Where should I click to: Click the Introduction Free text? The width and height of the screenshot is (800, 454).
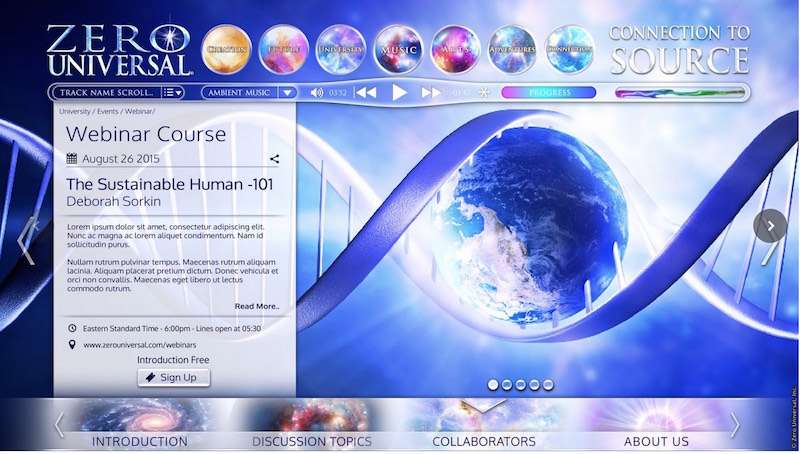(173, 360)
